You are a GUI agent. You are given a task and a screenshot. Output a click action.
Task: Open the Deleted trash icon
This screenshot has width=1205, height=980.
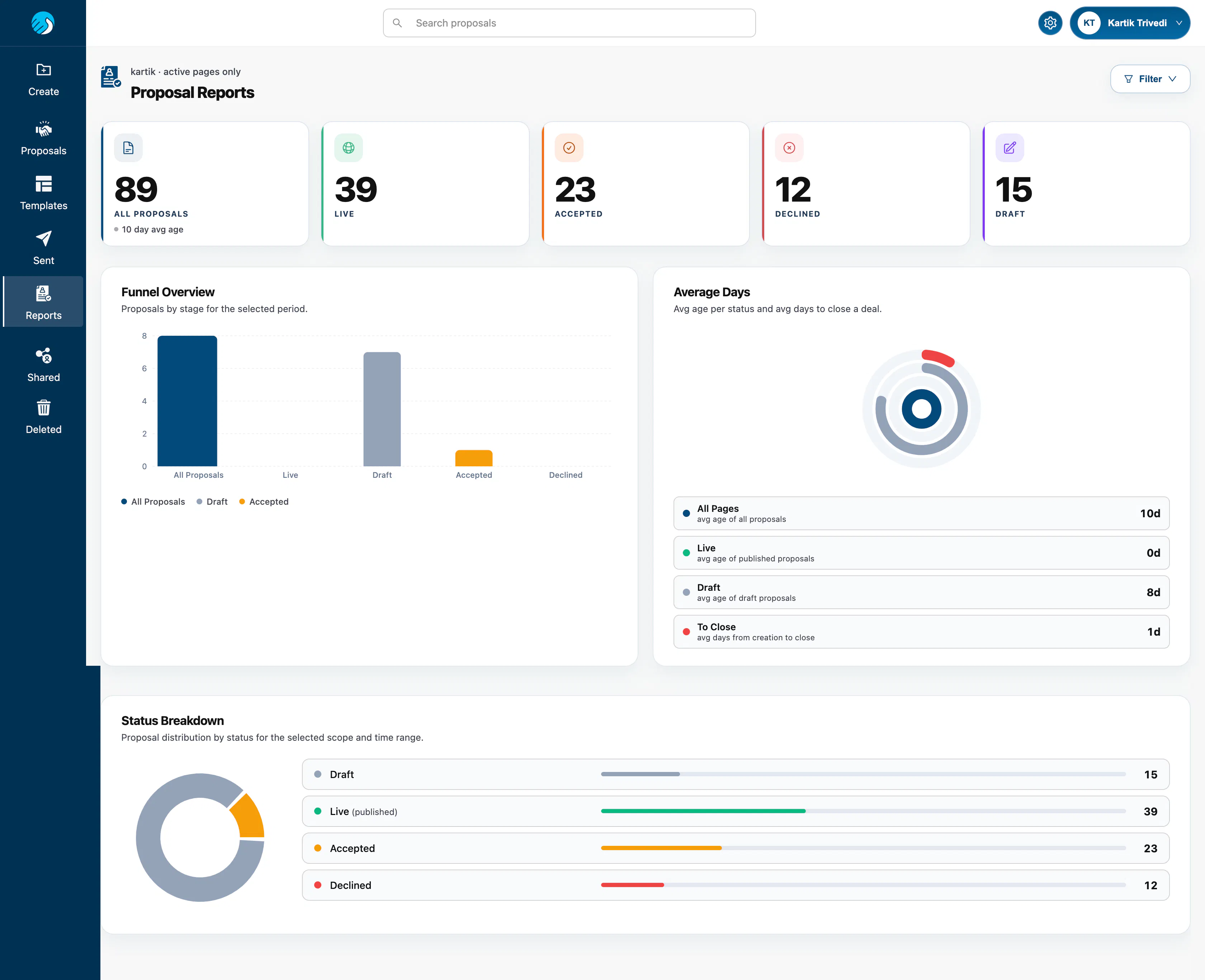point(43,407)
